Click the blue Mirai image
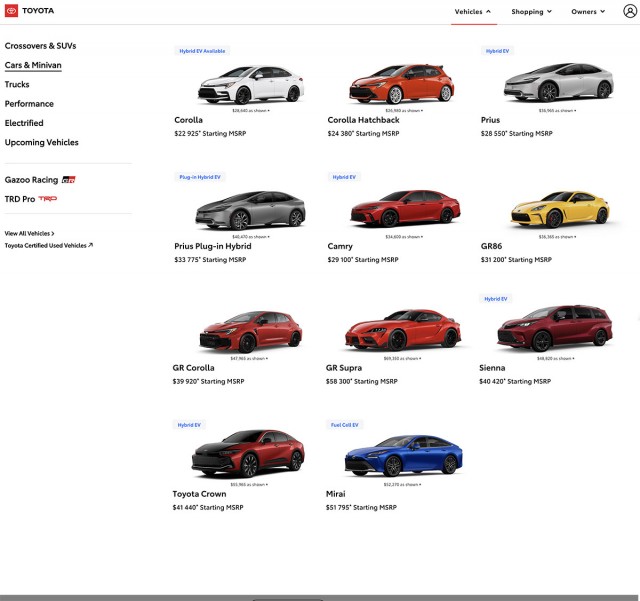This screenshot has height=601, width=640. tap(404, 456)
